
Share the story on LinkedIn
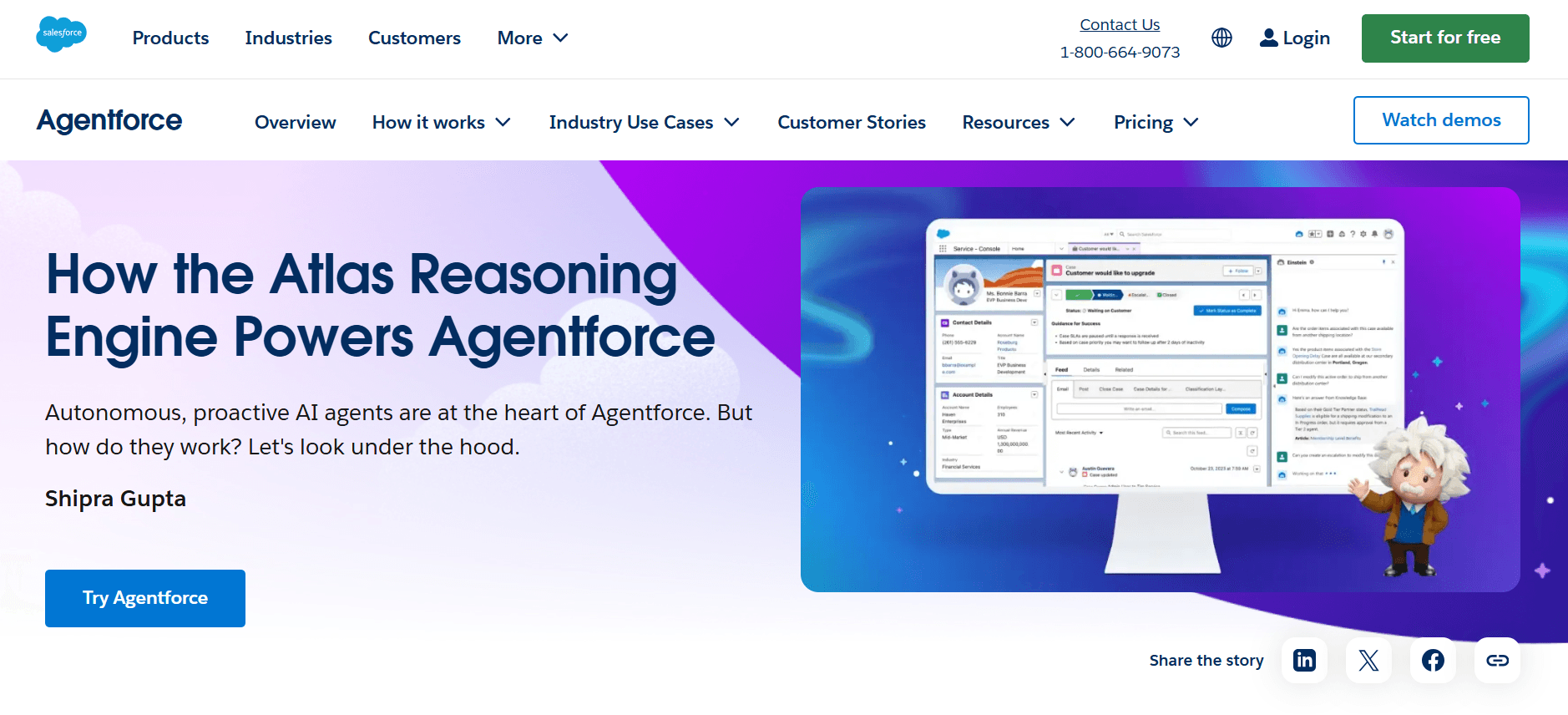(1304, 661)
